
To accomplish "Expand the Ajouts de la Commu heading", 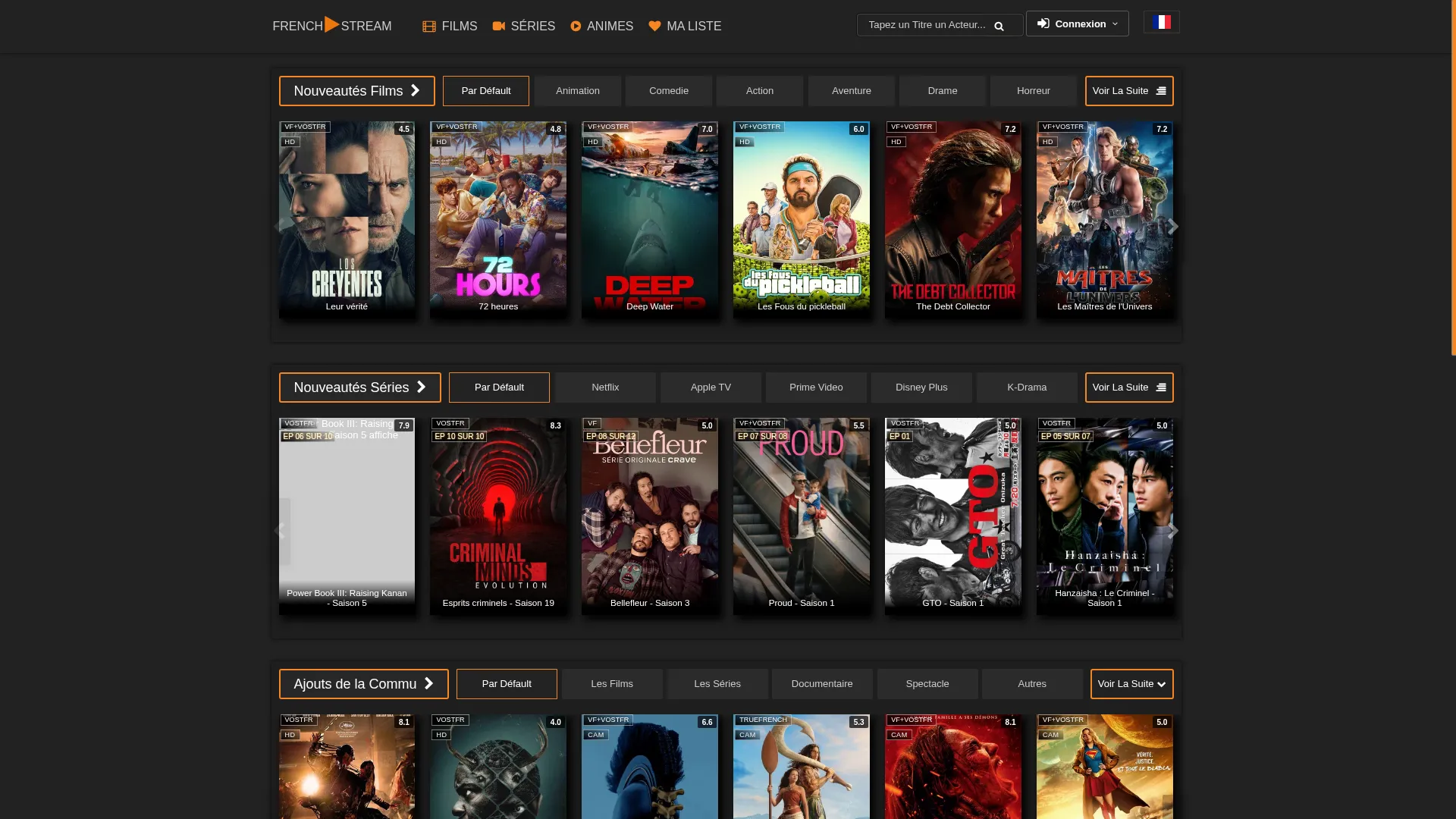I will [x=364, y=684].
